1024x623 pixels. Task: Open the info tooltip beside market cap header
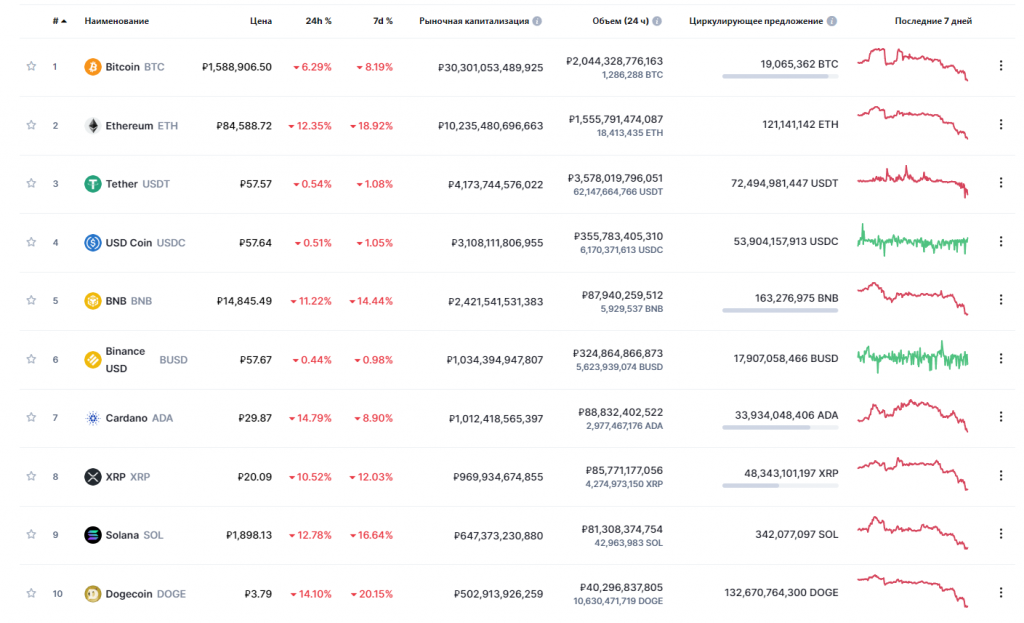click(x=538, y=21)
